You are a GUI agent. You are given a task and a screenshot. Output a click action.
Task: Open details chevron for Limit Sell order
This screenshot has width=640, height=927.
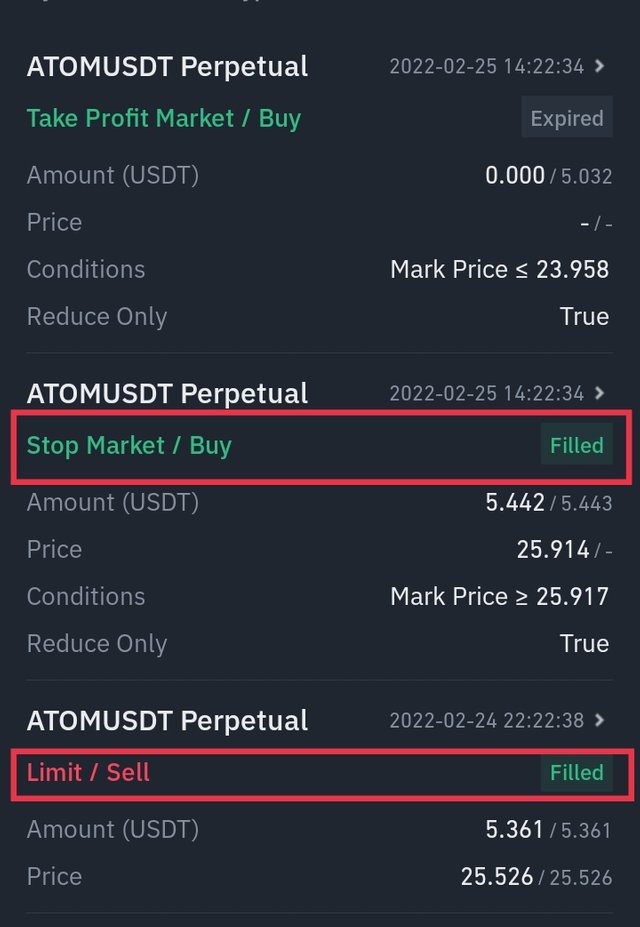(599, 720)
